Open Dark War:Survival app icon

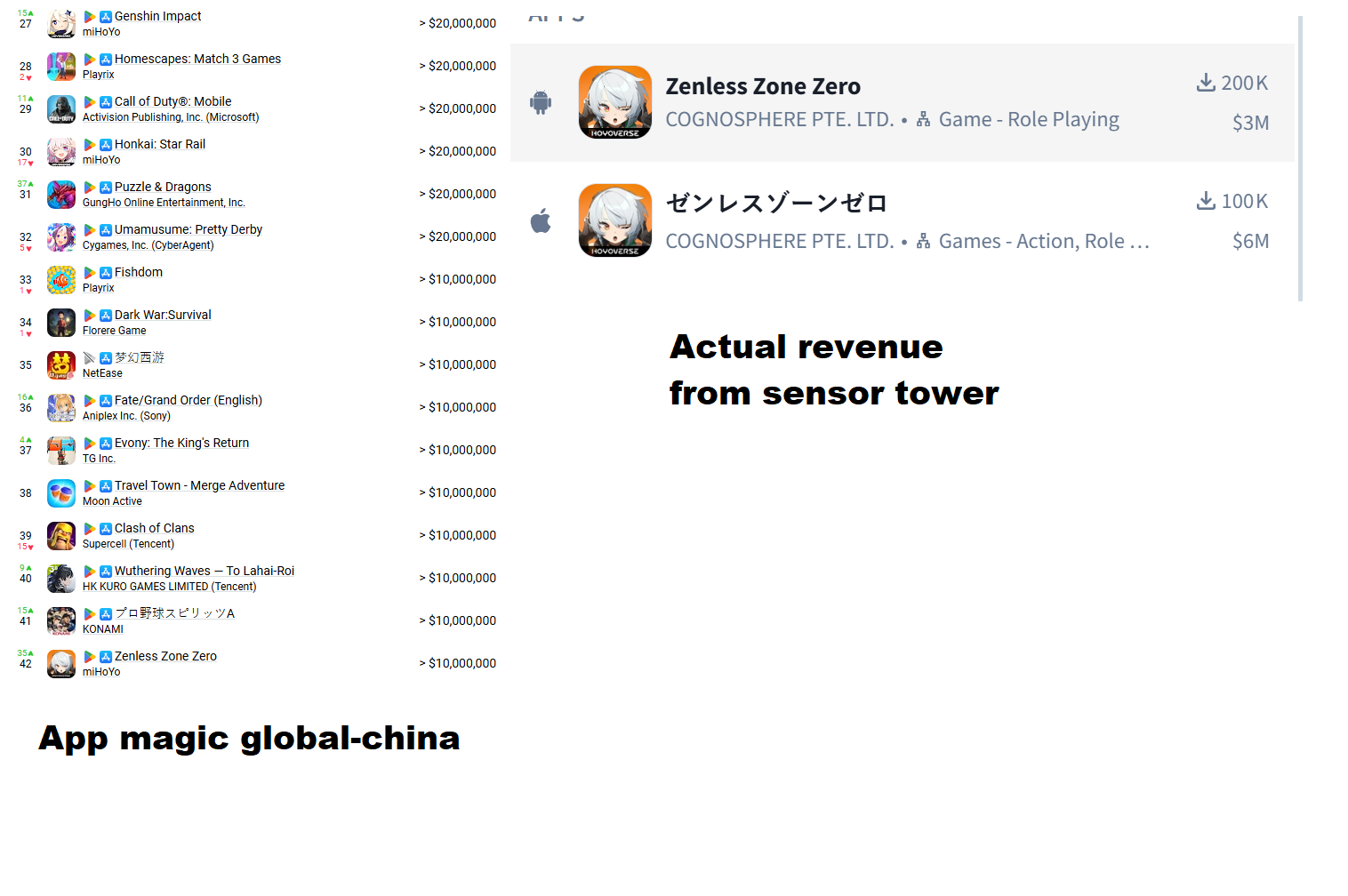(61, 323)
